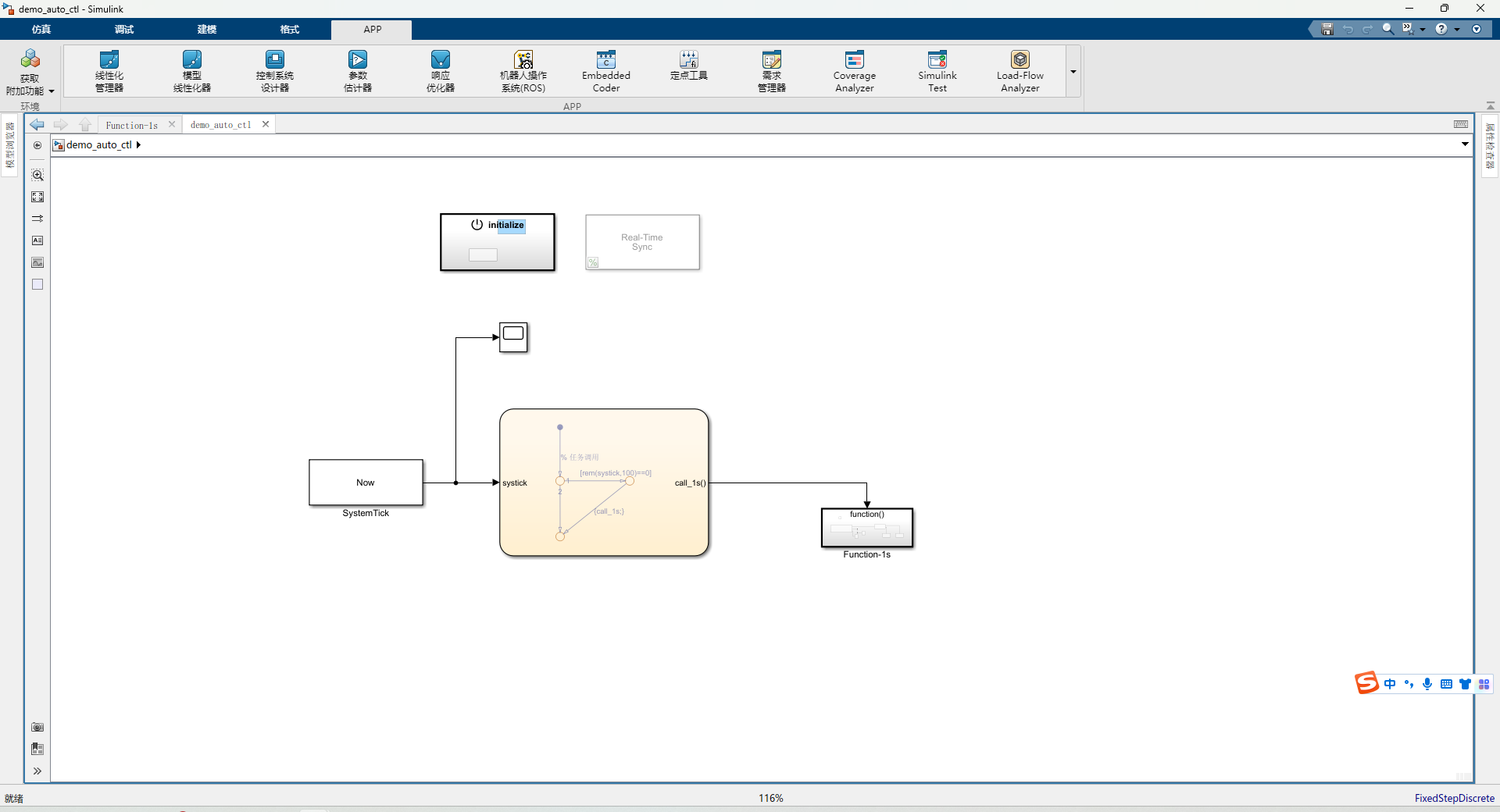Switch to the 格式 ribbon tab

[x=290, y=29]
